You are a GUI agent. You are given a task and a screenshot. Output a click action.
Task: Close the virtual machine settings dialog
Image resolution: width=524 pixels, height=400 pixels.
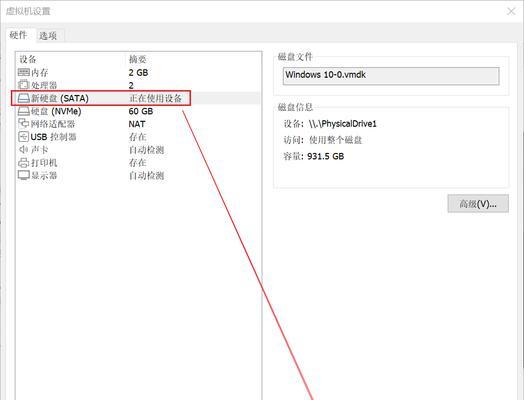click(511, 11)
